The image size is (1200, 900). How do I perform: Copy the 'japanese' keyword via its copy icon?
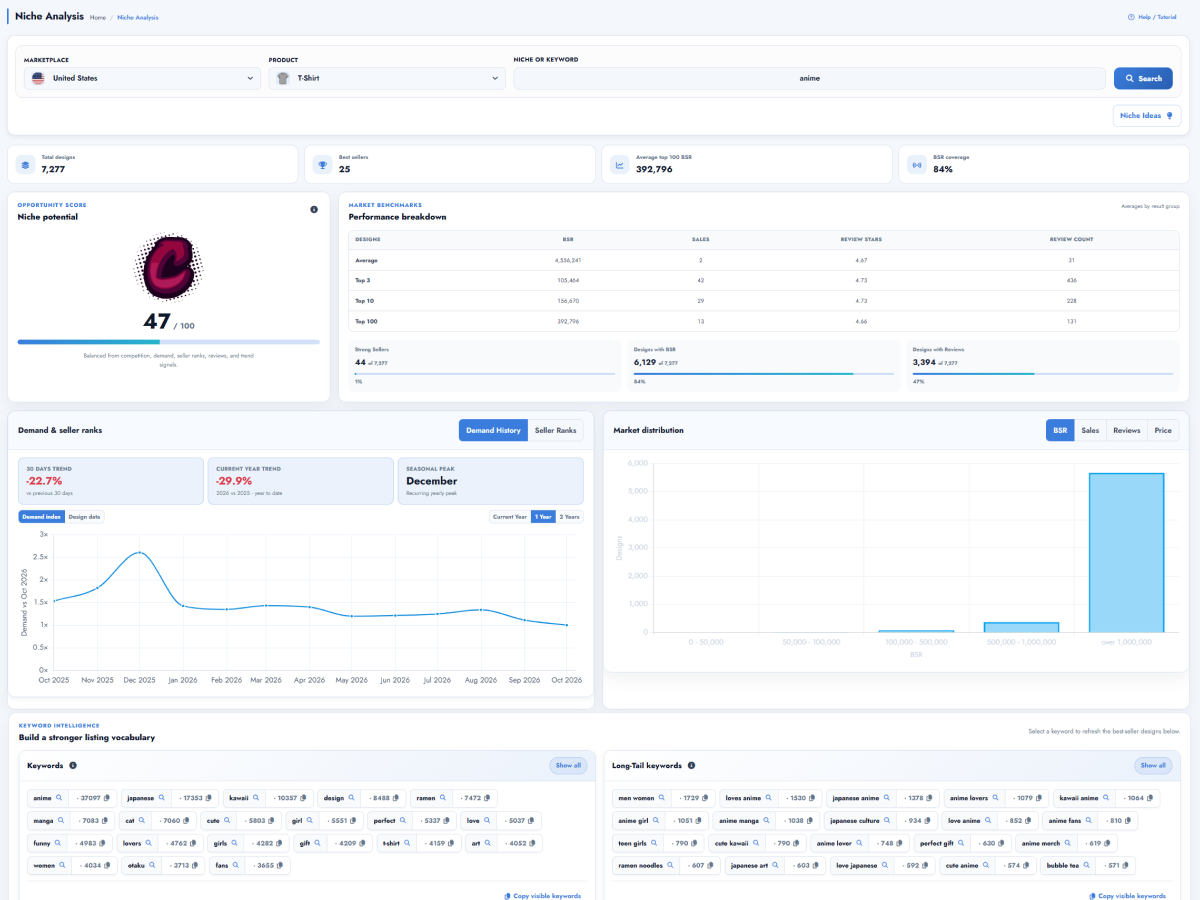(x=209, y=798)
